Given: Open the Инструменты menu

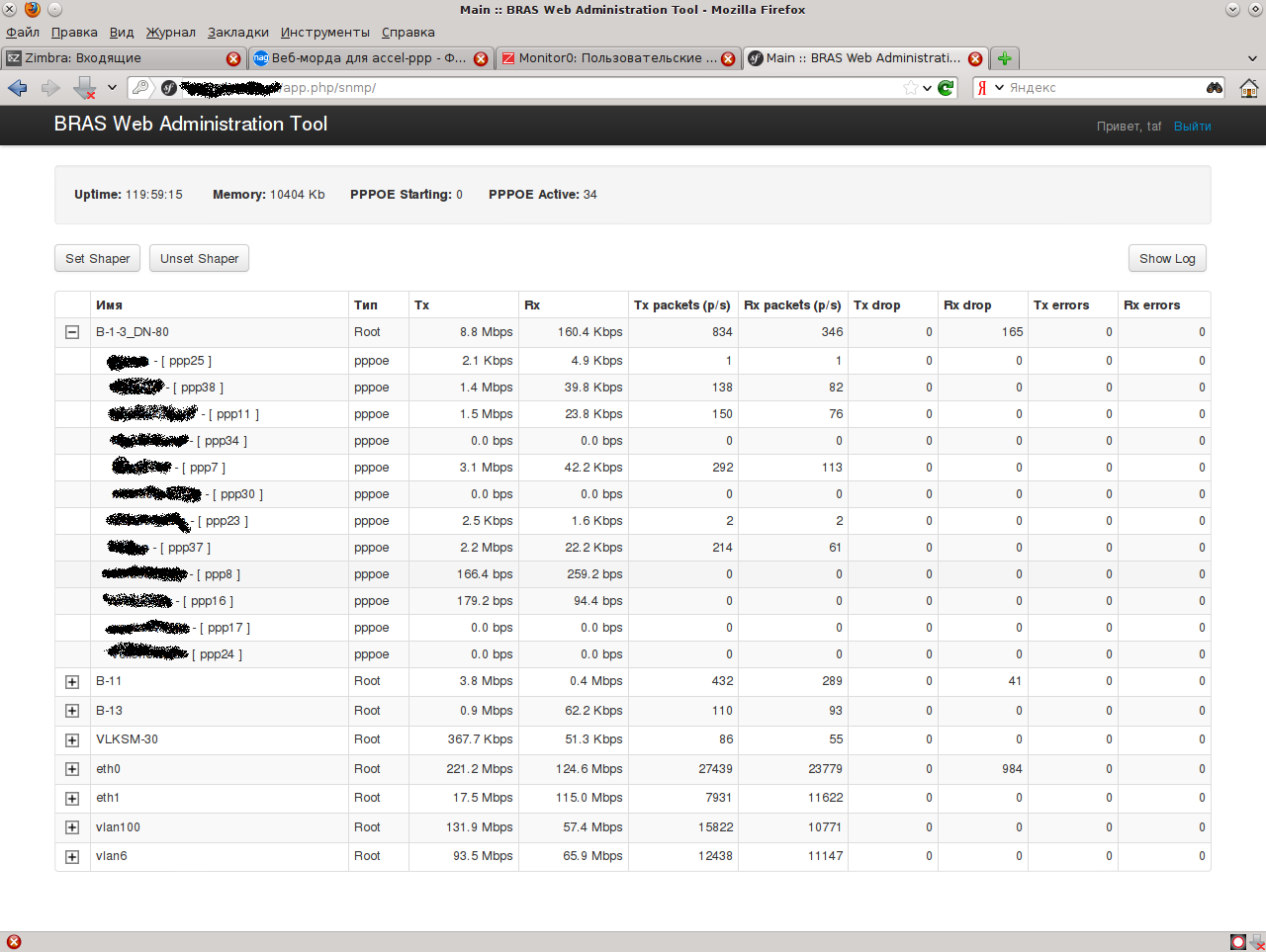Looking at the screenshot, I should [x=324, y=33].
